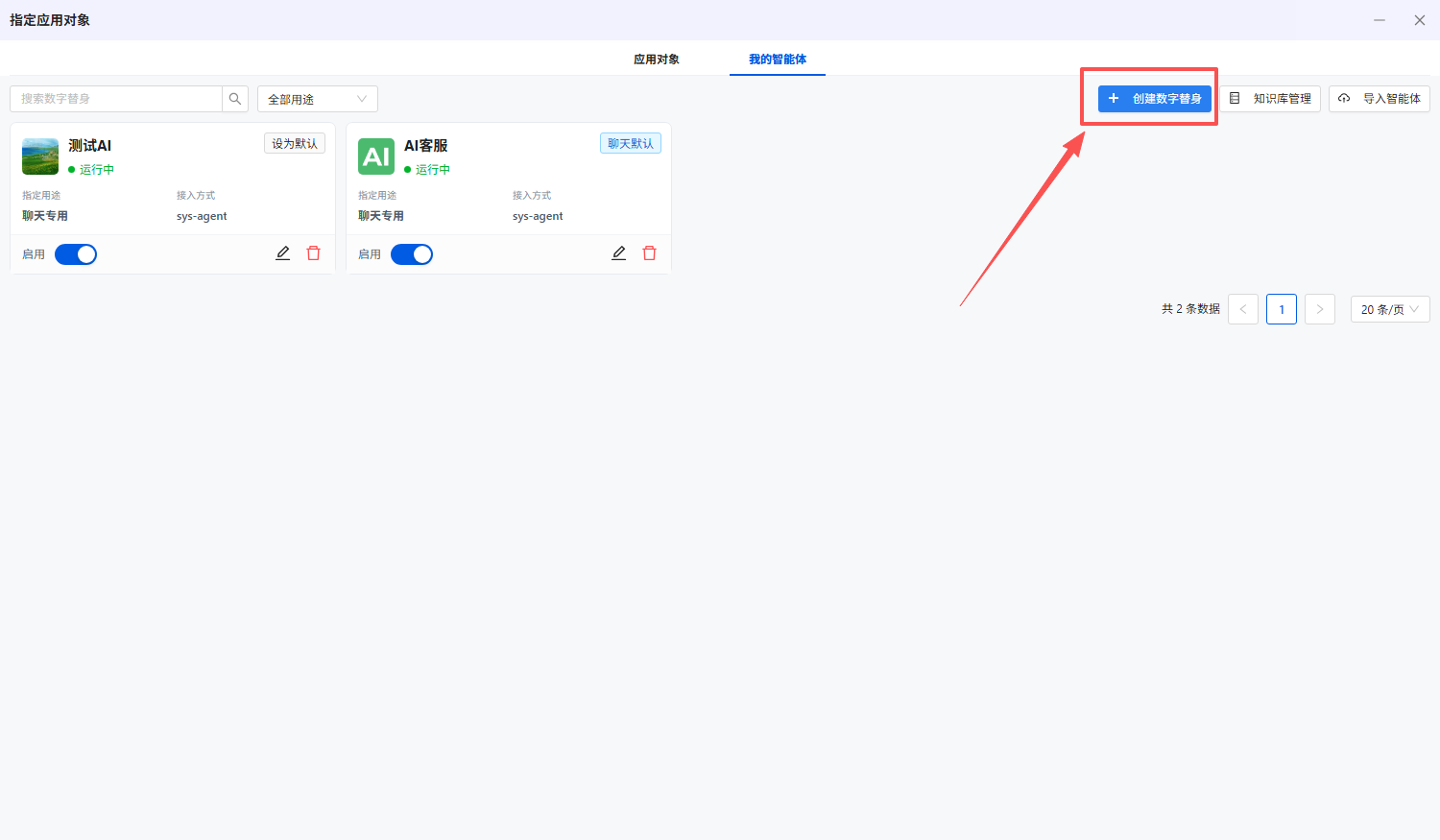Select page 1 in pagination

tap(1282, 309)
